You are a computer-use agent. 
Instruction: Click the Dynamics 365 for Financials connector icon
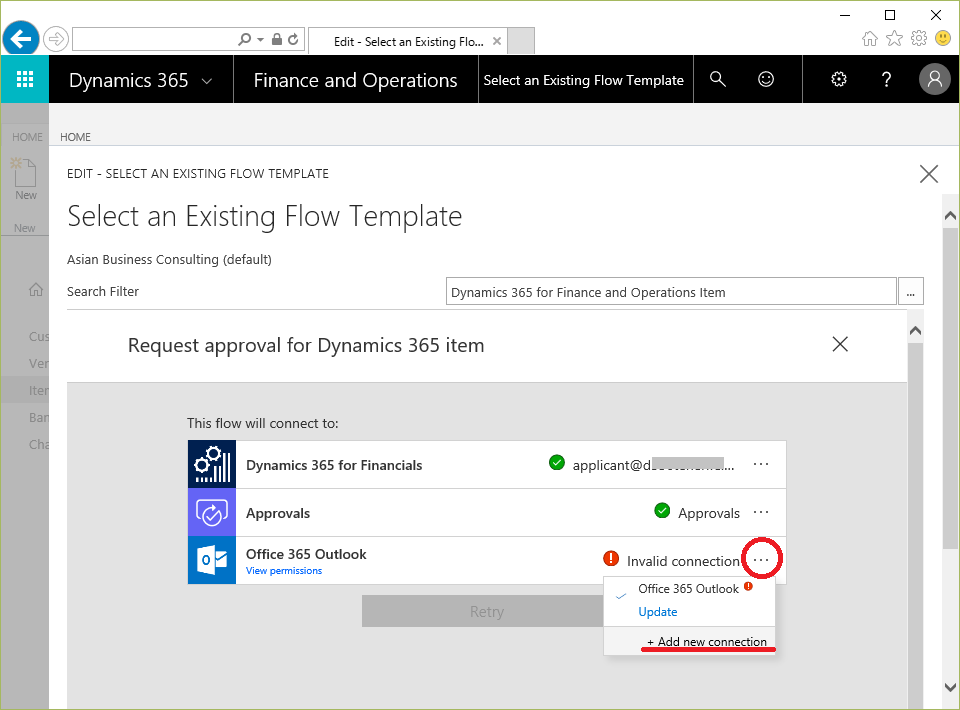point(212,465)
